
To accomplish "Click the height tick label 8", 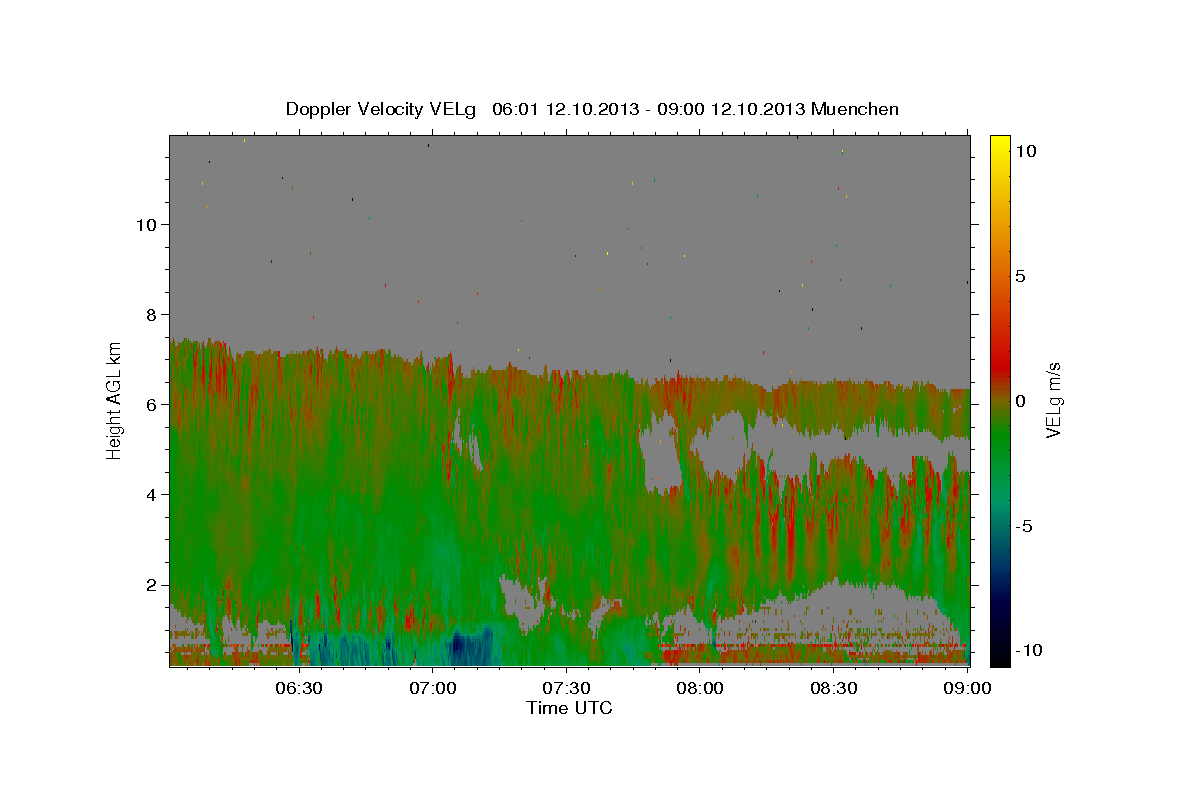I will (x=152, y=314).
